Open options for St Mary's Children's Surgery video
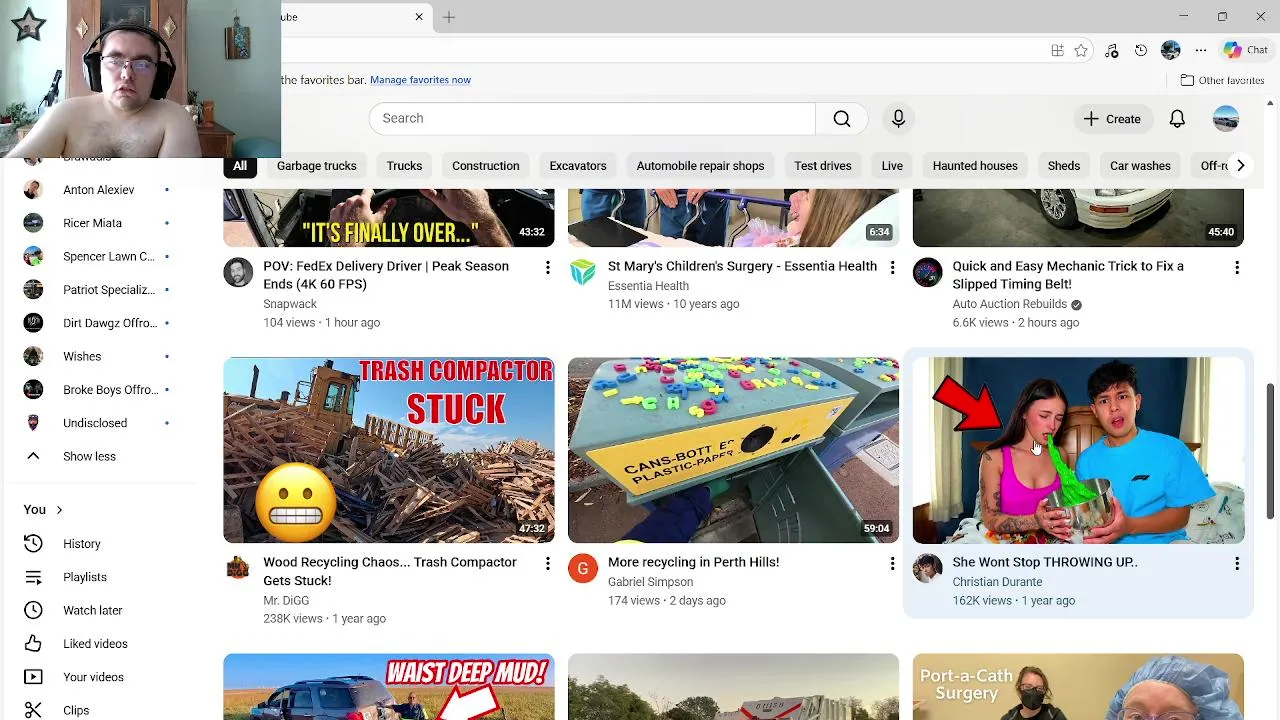Image resolution: width=1280 pixels, height=720 pixels. coord(892,267)
